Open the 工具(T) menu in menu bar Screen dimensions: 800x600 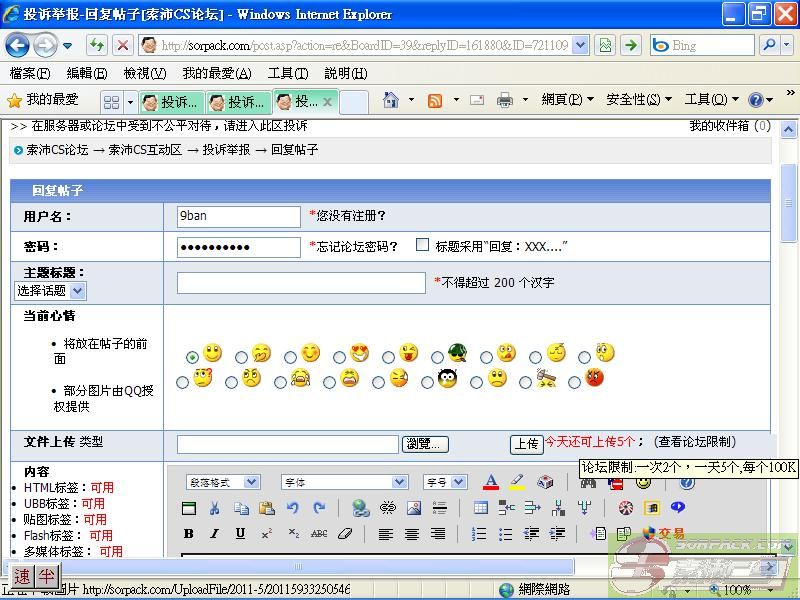[287, 73]
